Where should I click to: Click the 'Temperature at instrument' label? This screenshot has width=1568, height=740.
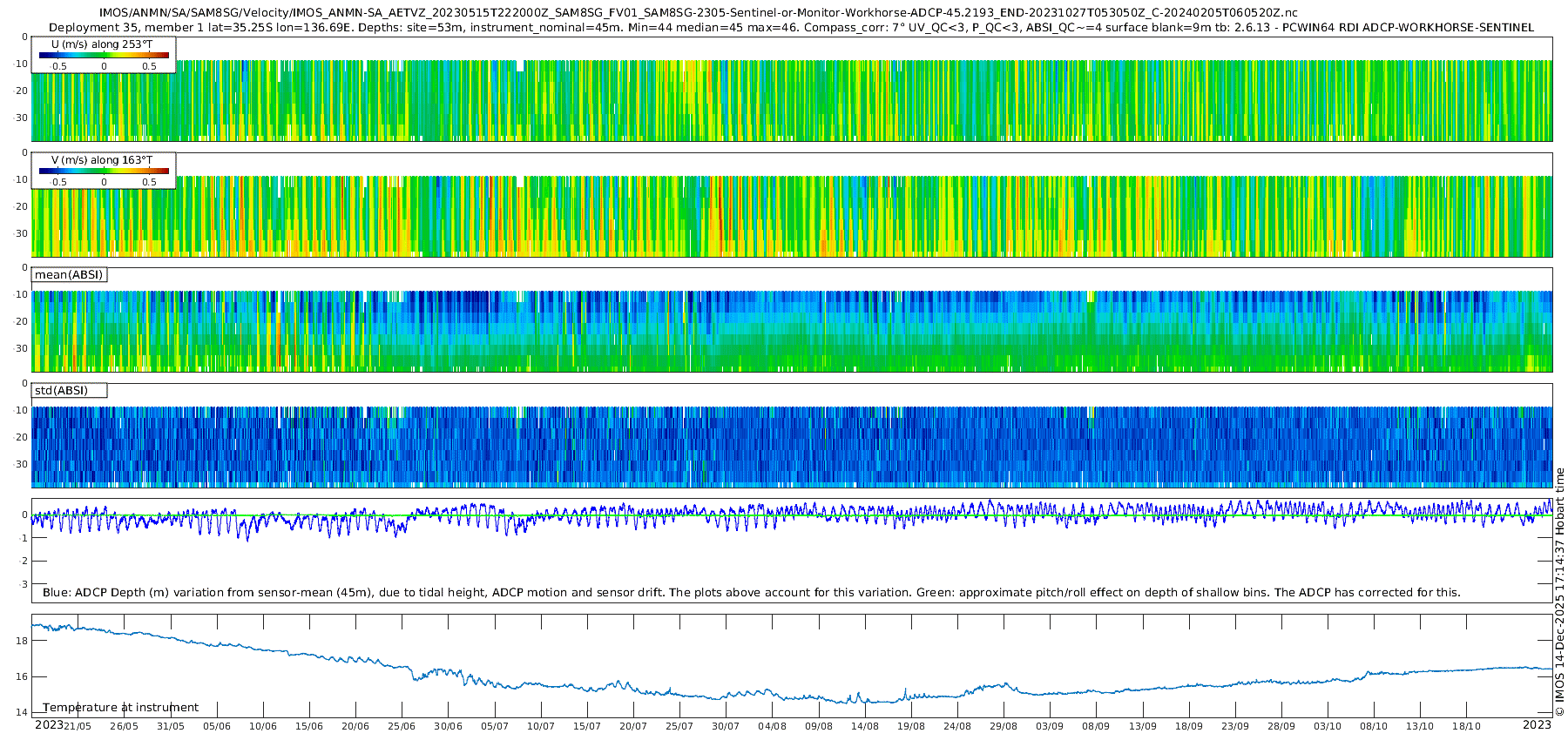coord(120,708)
